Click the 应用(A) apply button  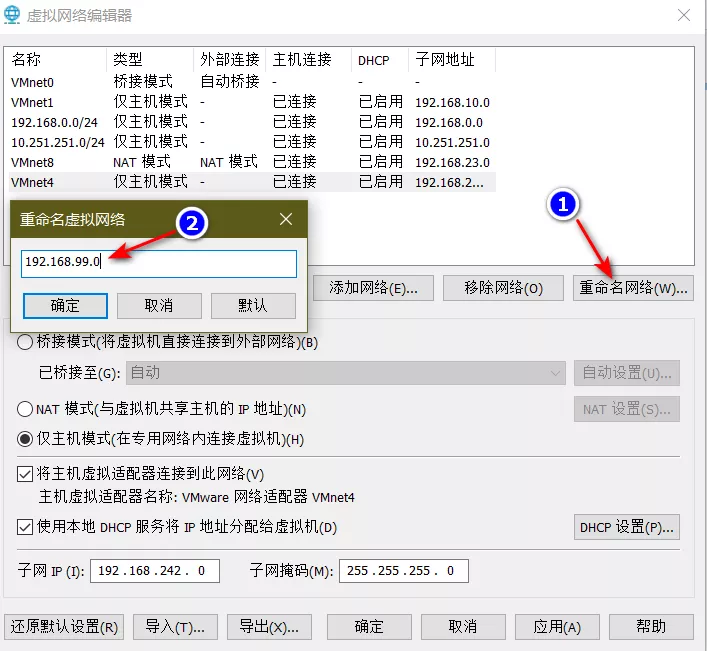point(557,627)
